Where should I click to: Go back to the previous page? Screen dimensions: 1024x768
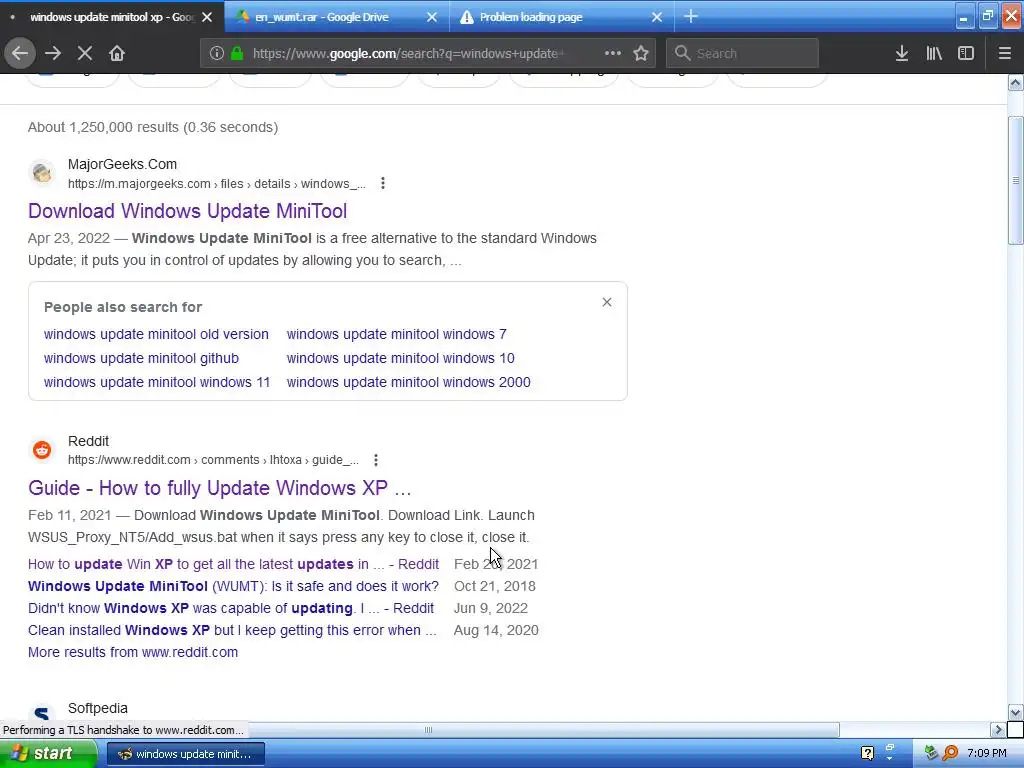[20, 54]
